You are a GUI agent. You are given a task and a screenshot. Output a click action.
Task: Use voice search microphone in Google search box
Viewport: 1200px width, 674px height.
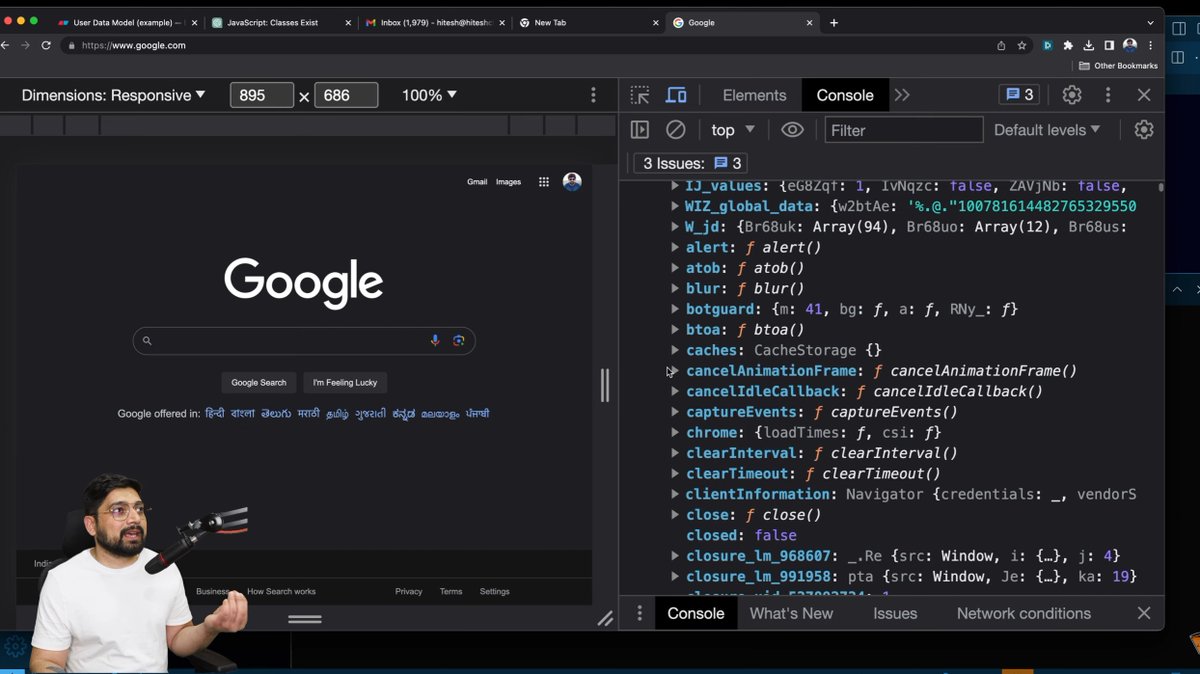pyautogui.click(x=435, y=341)
